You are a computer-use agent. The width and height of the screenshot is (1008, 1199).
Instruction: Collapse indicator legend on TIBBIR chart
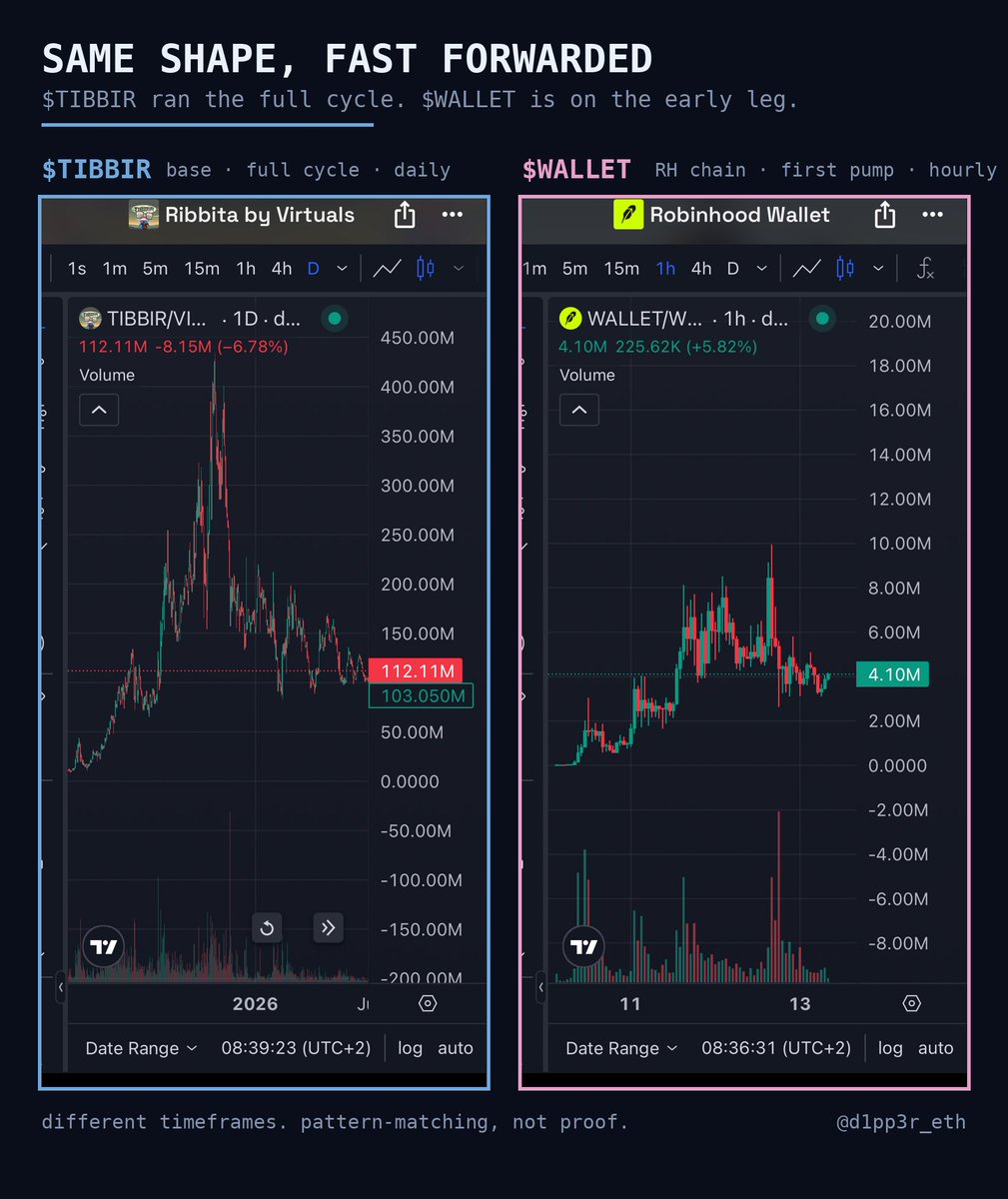pos(99,410)
